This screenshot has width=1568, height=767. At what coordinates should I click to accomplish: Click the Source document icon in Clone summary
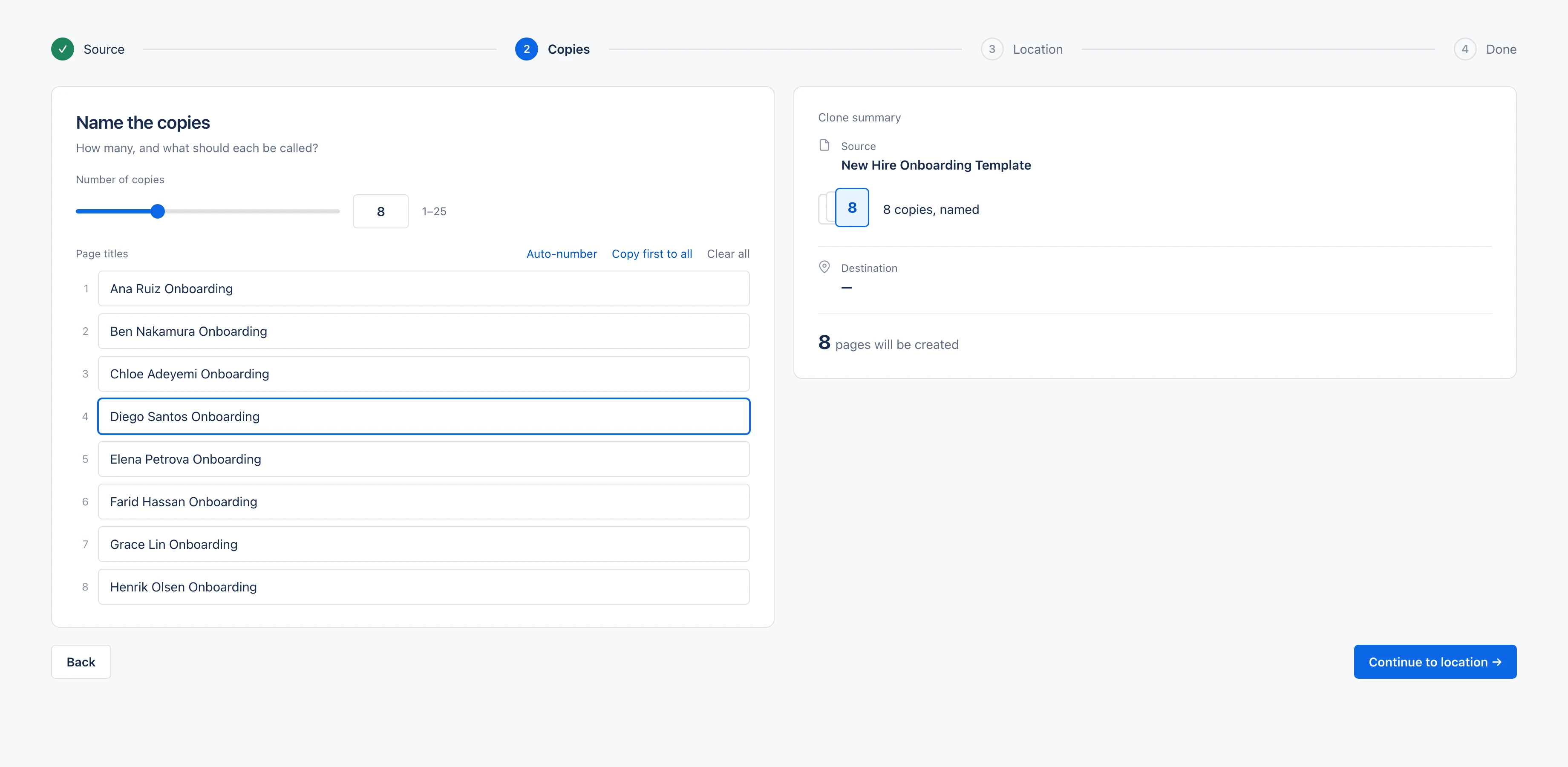pyautogui.click(x=824, y=145)
